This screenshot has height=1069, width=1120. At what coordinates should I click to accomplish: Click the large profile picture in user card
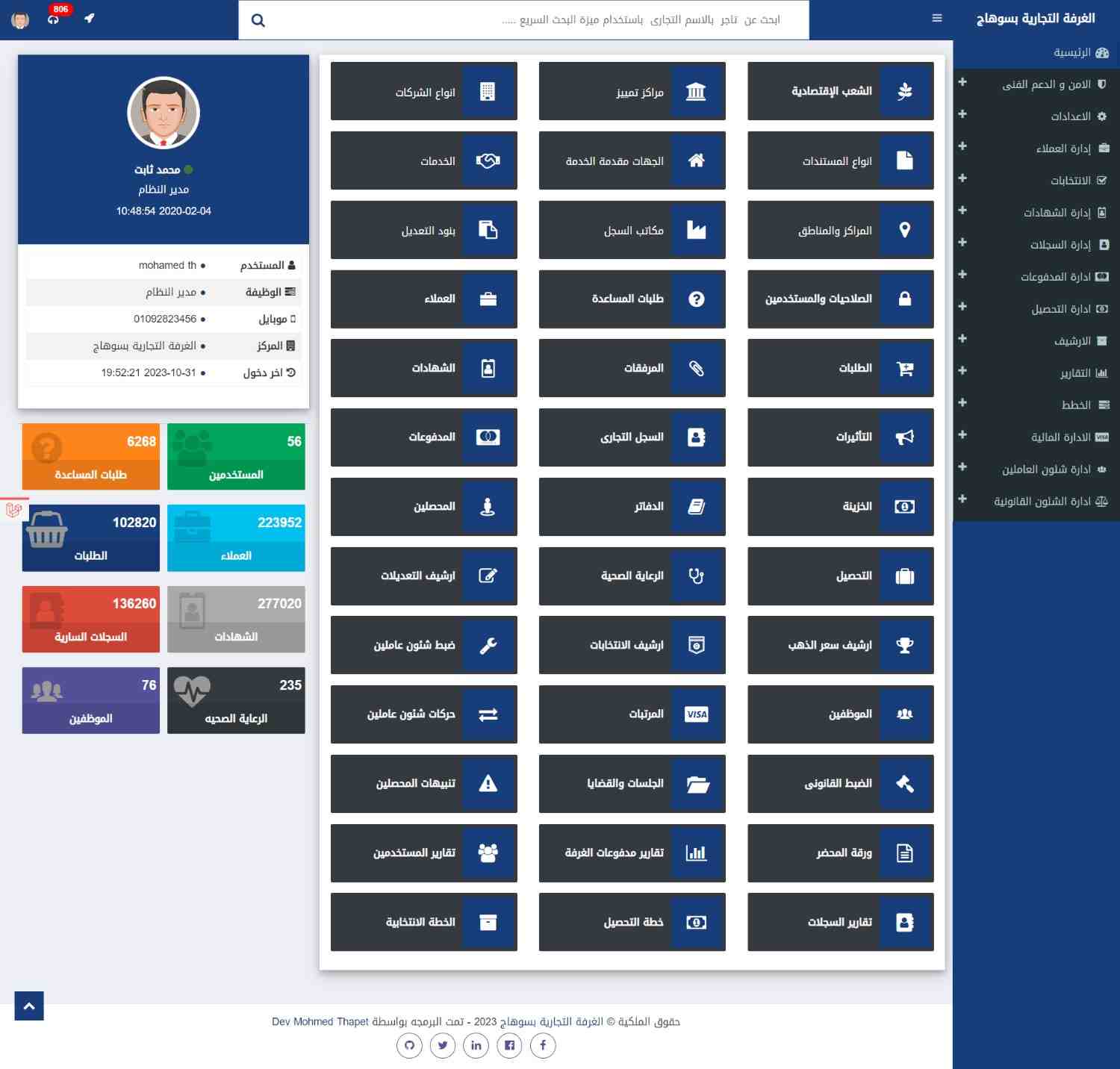[x=164, y=113]
